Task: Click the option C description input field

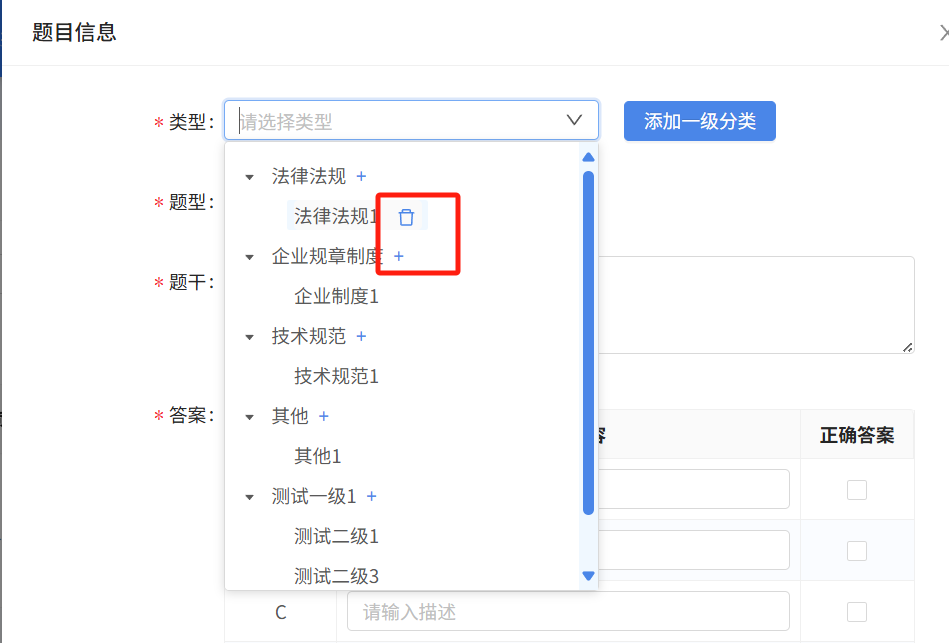Action: (x=567, y=611)
